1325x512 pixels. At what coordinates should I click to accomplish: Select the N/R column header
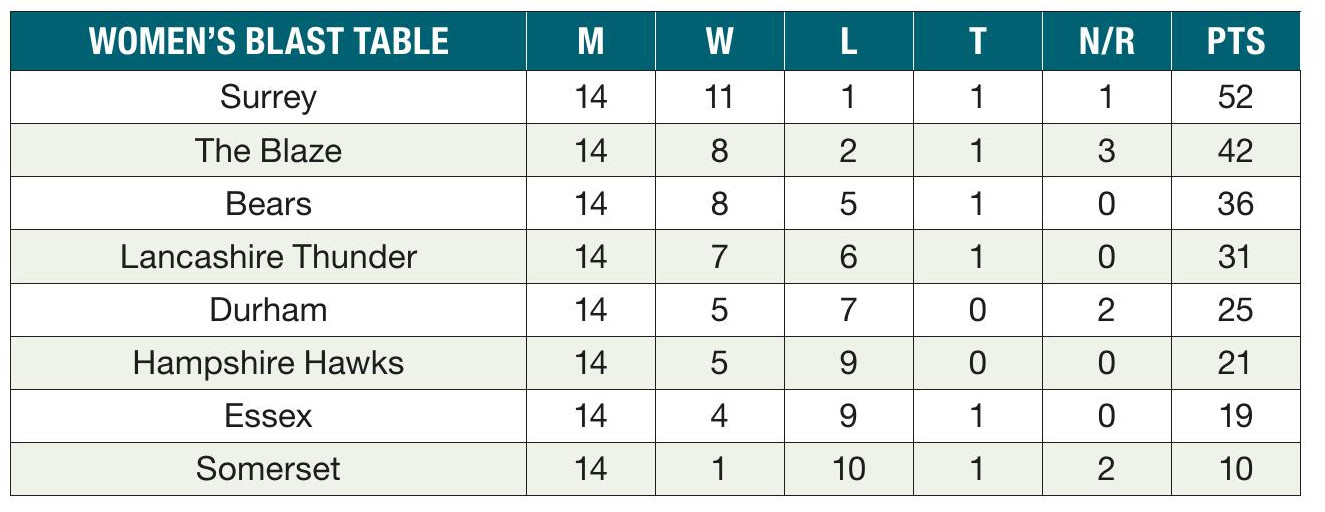pos(1105,42)
